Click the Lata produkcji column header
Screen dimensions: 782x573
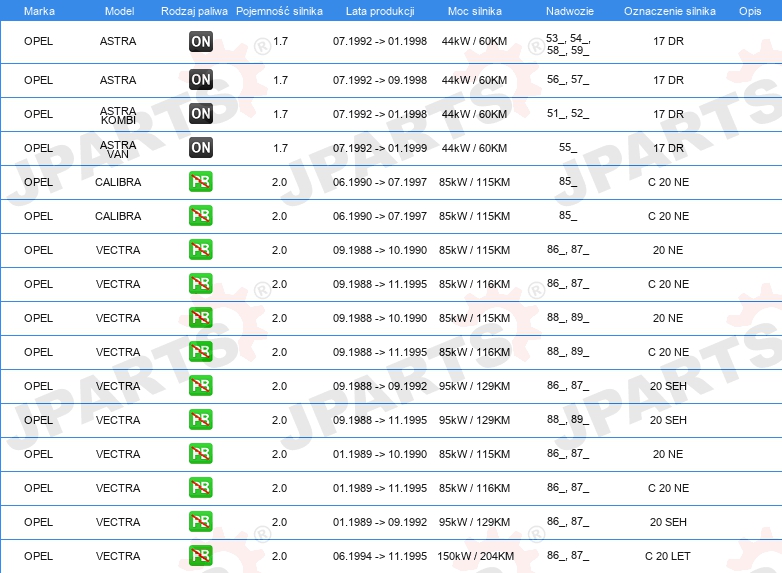[x=380, y=11]
